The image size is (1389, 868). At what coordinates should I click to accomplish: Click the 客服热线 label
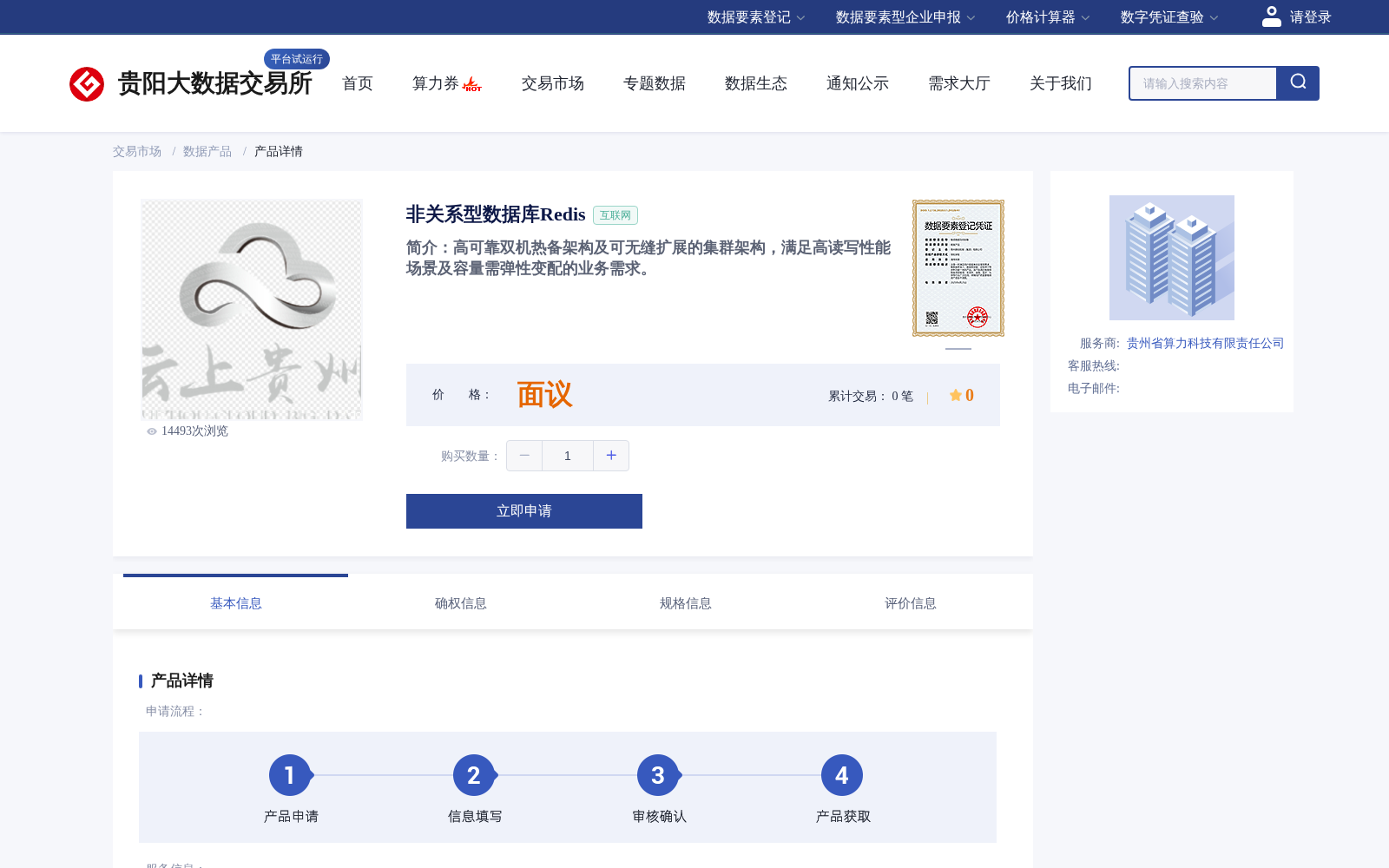pos(1094,366)
